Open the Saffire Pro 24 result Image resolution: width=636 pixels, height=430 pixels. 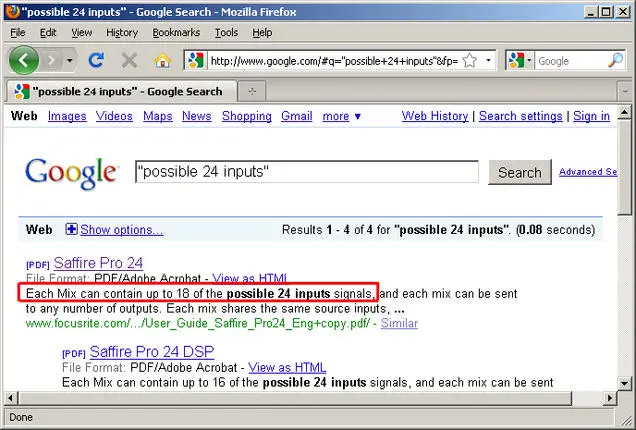coord(98,263)
